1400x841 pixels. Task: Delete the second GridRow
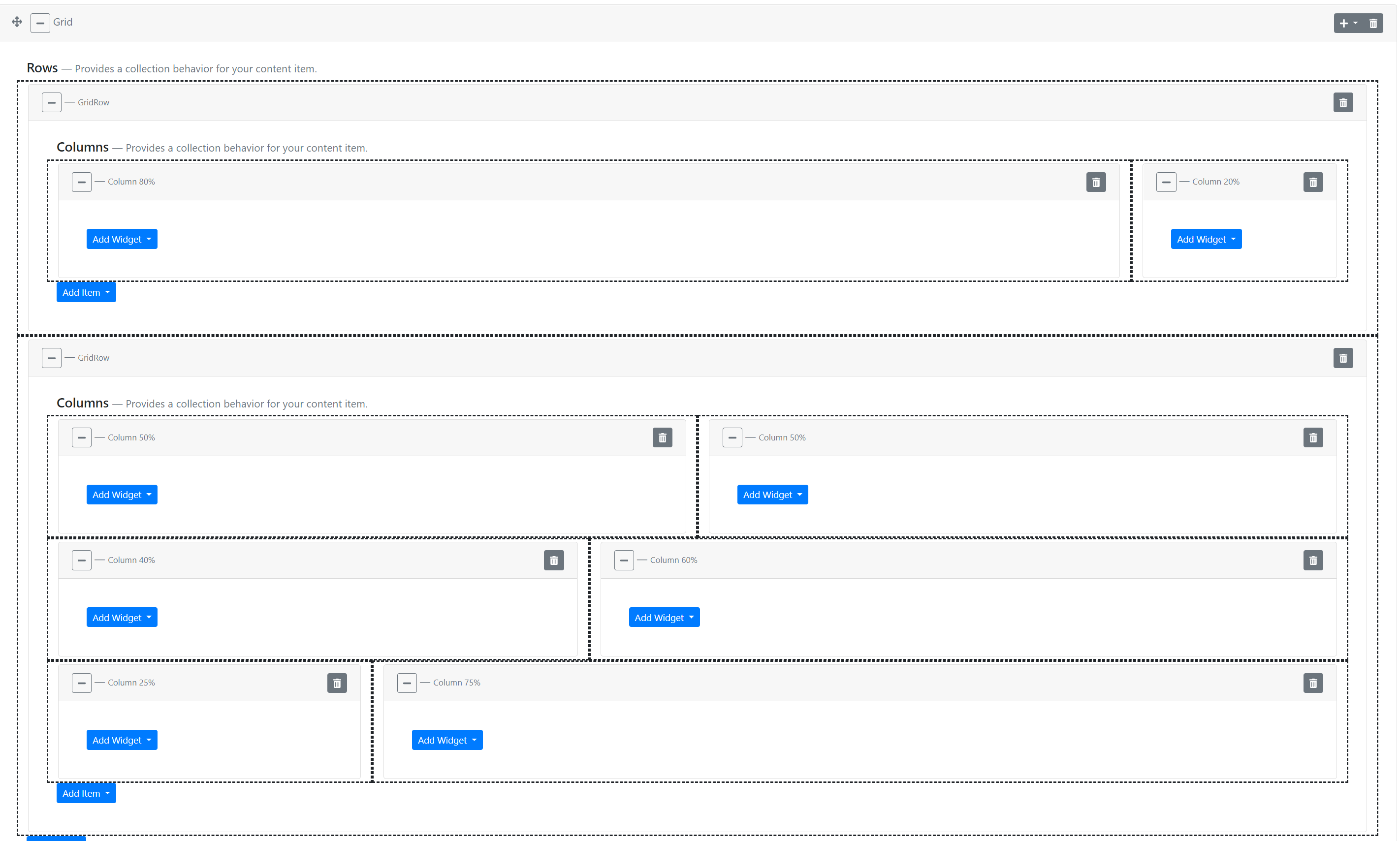point(1343,358)
